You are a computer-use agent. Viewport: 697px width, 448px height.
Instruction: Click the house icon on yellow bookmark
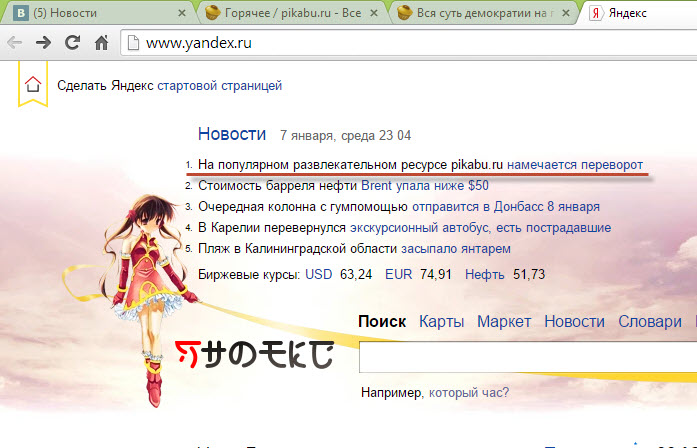click(x=33, y=86)
